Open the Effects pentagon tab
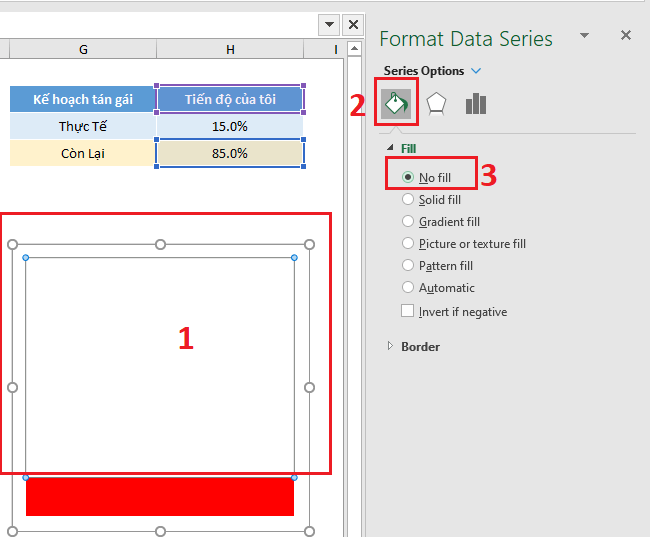Screen dimensions: 650x537 [436, 104]
